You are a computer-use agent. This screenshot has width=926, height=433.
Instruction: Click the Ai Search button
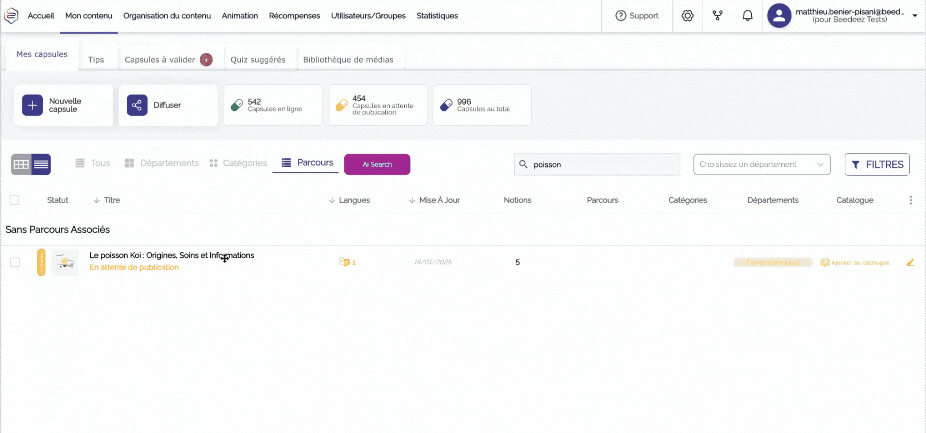[x=377, y=164]
